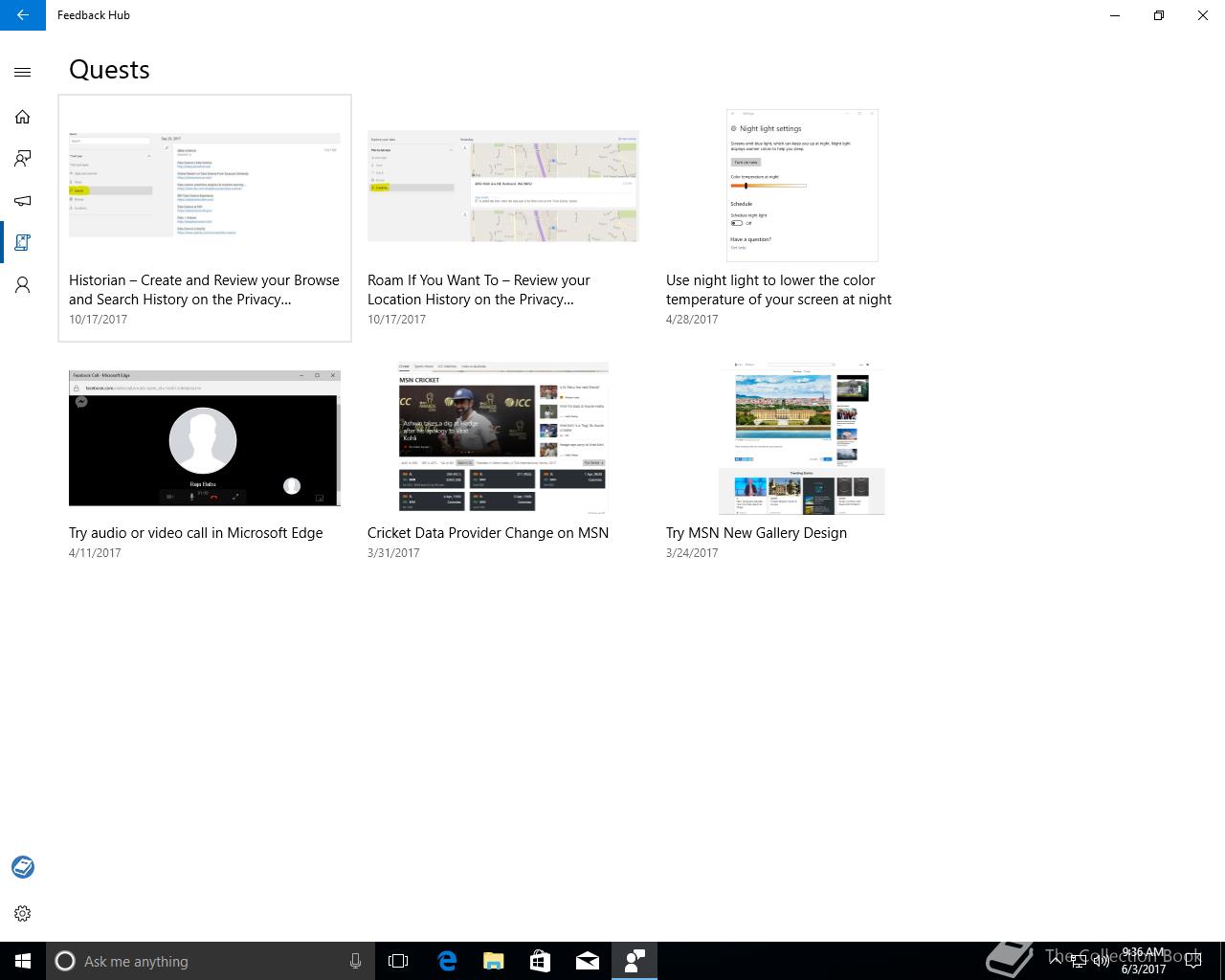This screenshot has width=1225, height=980.
Task: Click the Feedback Hub taskbar icon
Action: (x=635, y=961)
